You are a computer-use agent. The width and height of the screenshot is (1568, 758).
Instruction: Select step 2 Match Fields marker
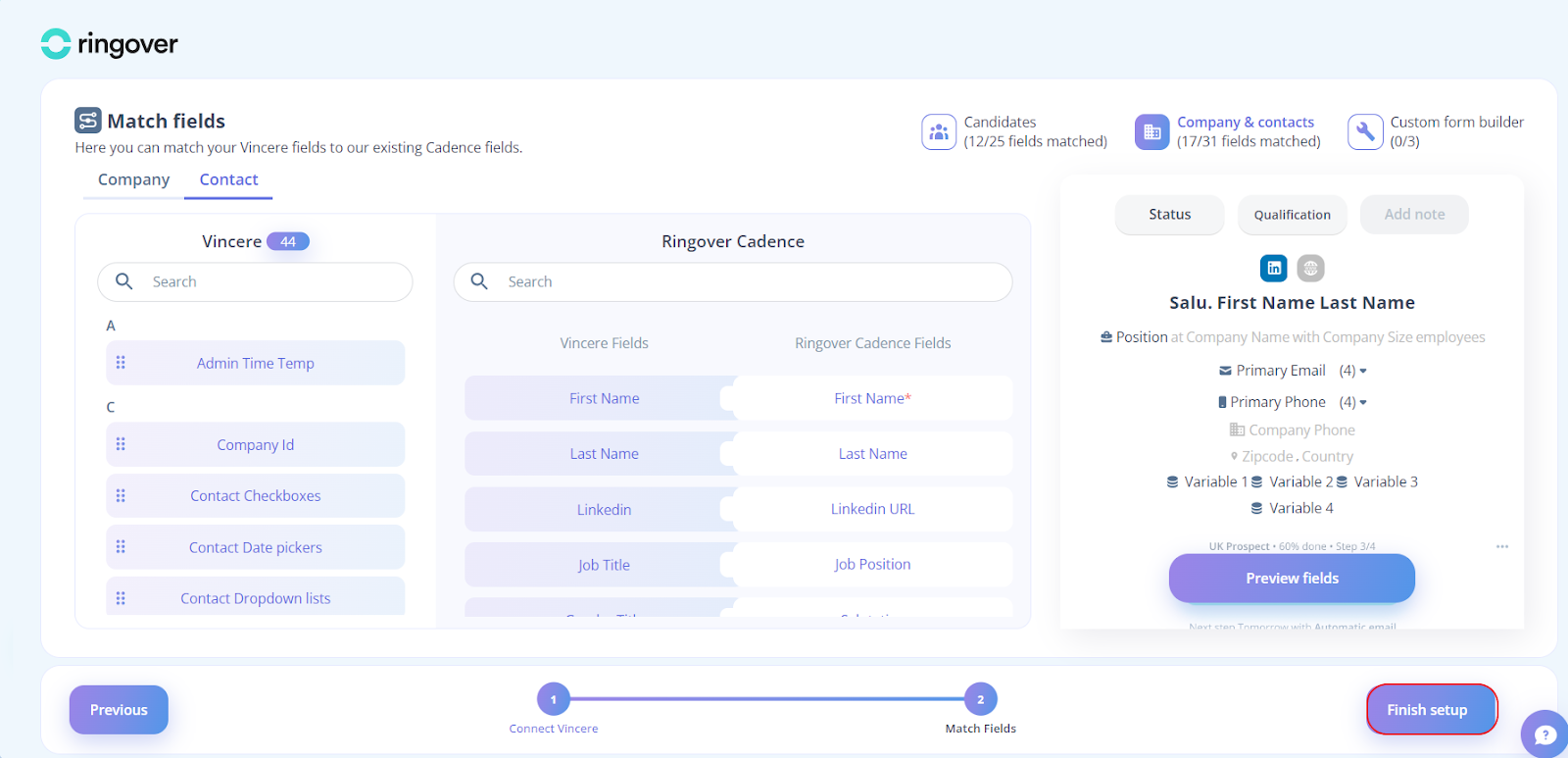click(981, 699)
